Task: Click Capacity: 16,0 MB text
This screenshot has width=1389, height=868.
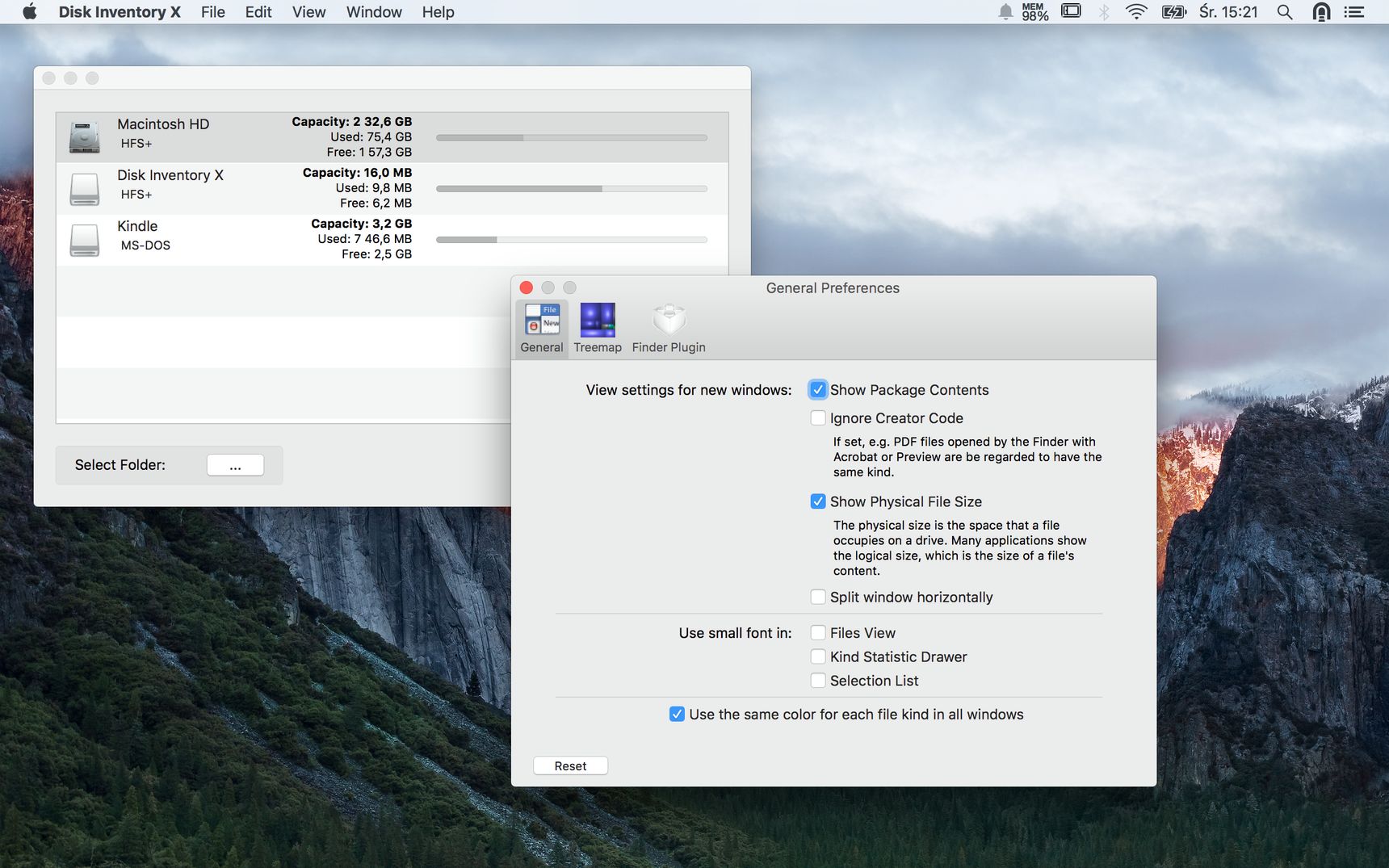Action: [357, 172]
